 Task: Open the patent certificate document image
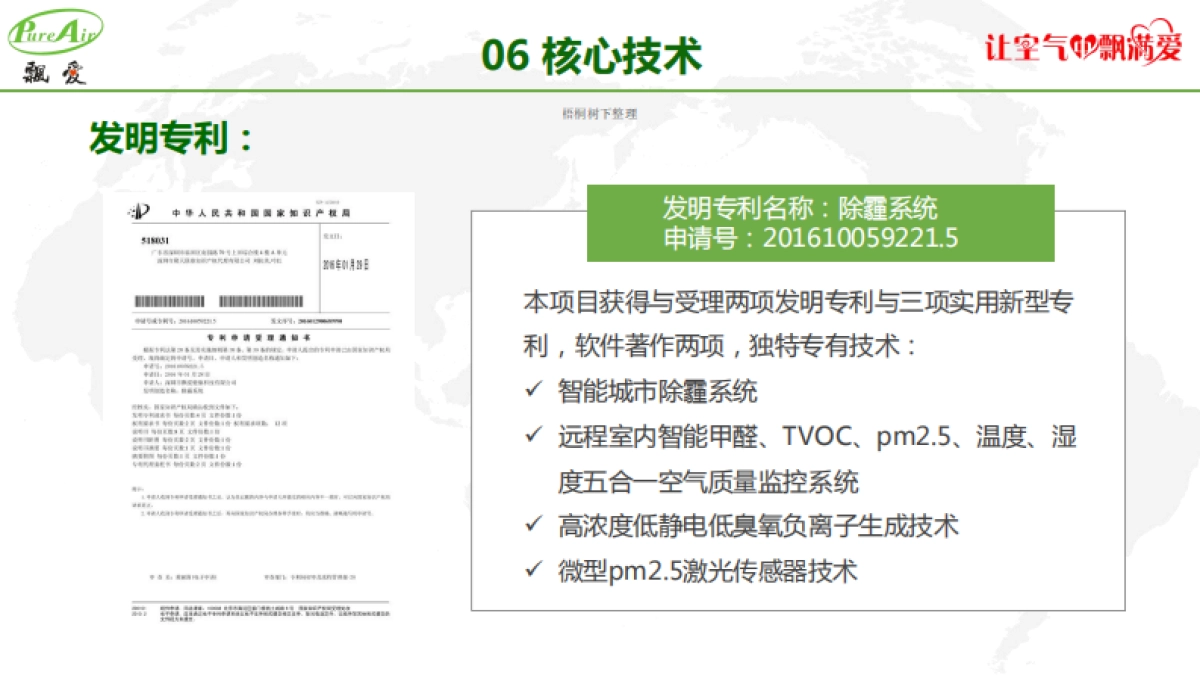260,410
